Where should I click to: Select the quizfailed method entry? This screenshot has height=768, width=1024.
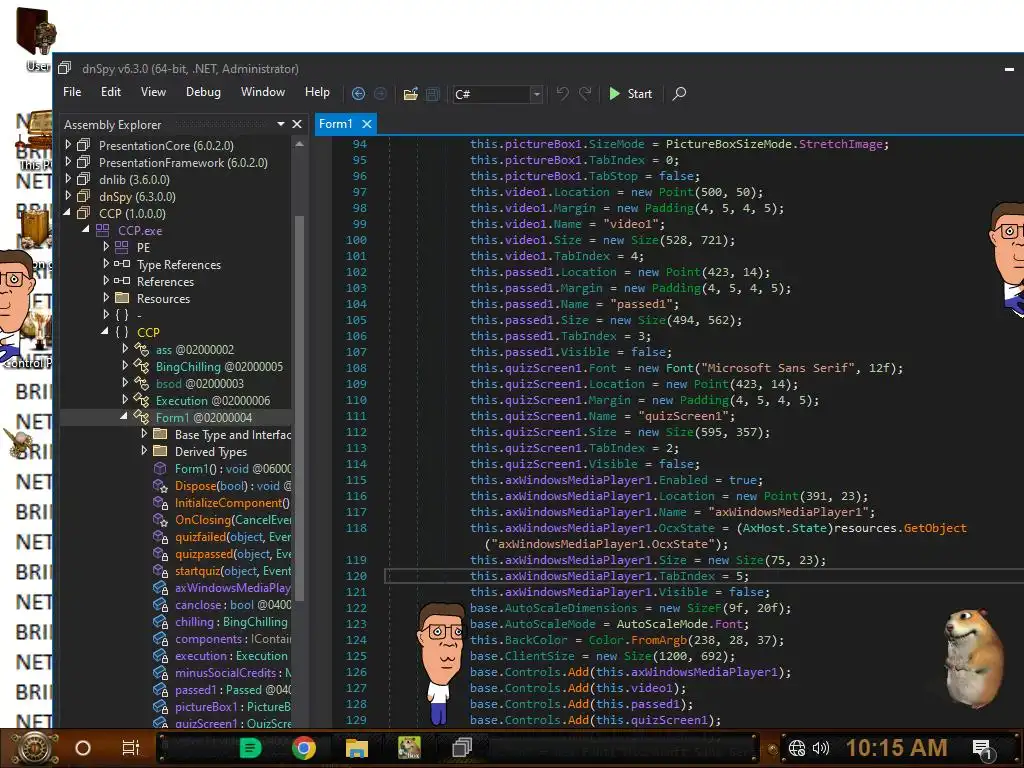pos(232,536)
